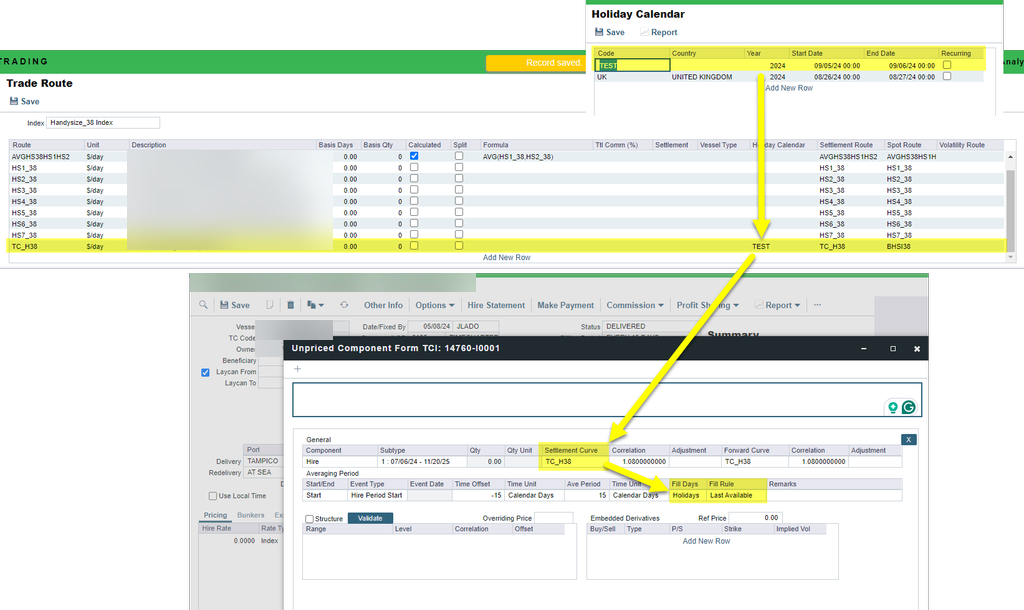This screenshot has height=610, width=1024.
Task: Click the refresh icon beside Other Info
Action: (344, 305)
